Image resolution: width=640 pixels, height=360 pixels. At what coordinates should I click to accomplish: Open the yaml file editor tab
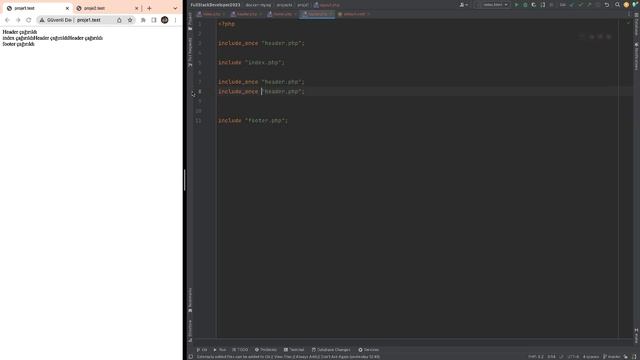pos(353,14)
